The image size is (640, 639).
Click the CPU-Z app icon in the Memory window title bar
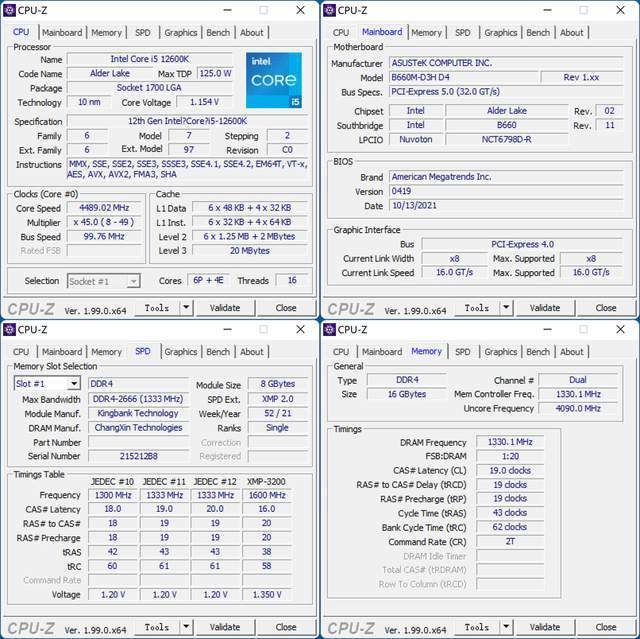[x=329, y=329]
